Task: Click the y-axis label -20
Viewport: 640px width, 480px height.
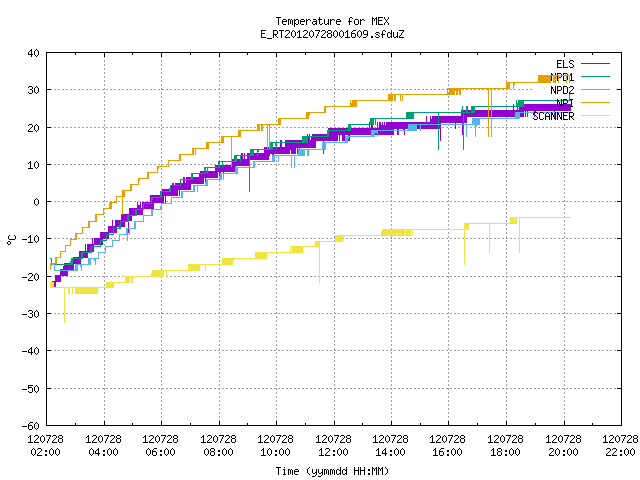Action: pos(31,277)
